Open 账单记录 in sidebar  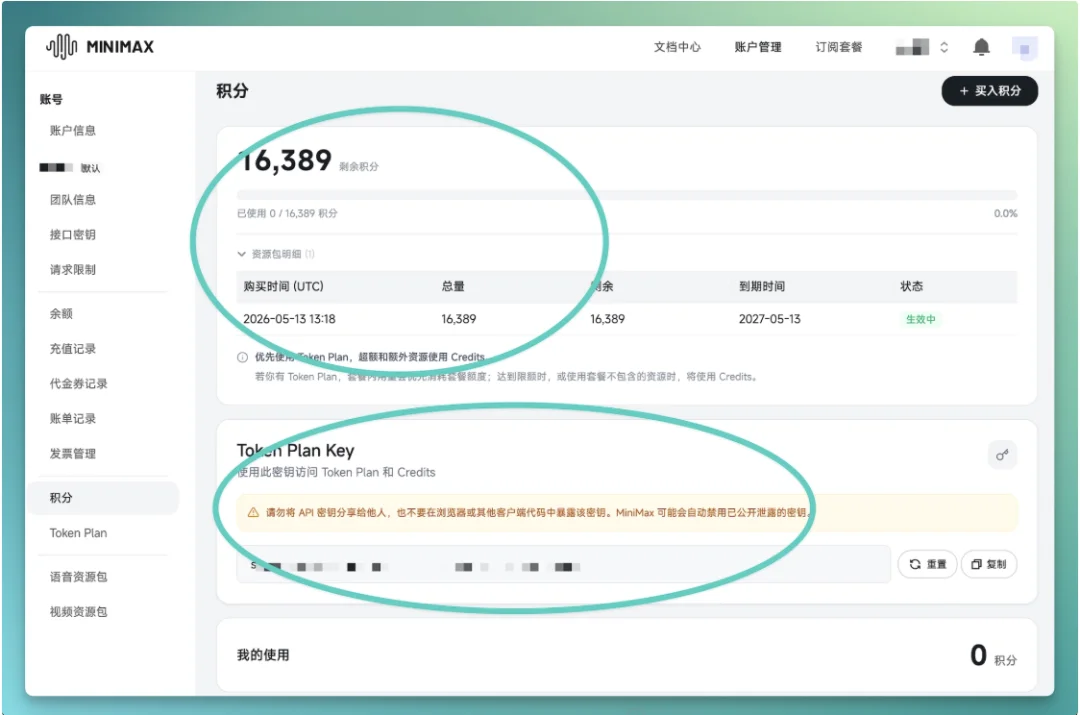[72, 419]
